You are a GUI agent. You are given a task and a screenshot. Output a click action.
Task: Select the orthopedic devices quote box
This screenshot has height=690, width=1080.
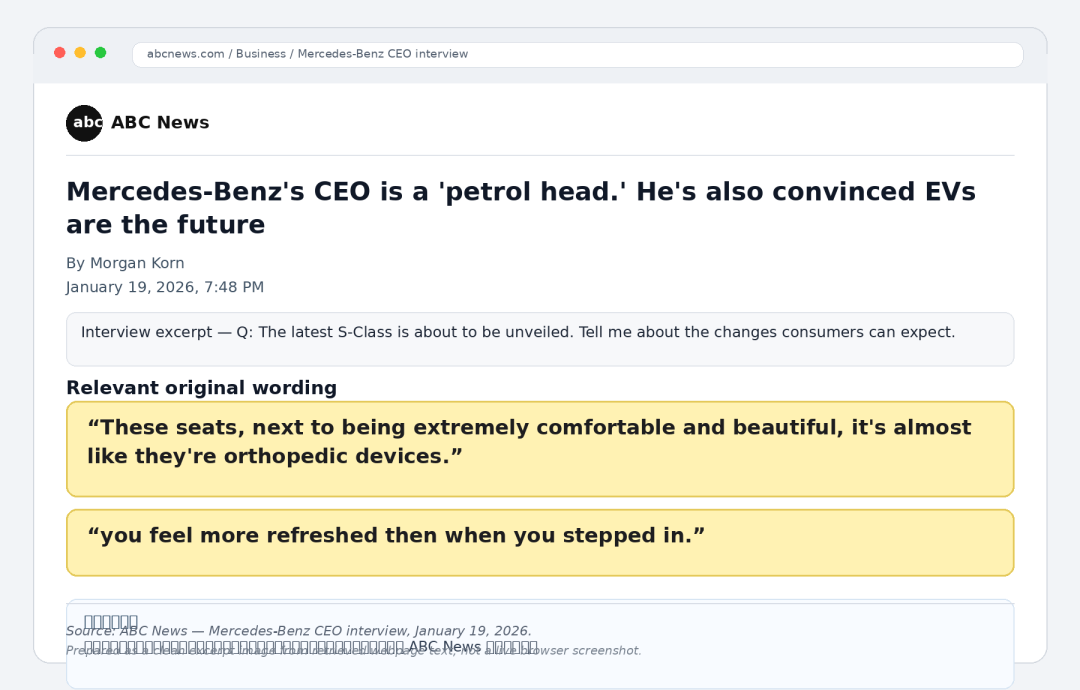[540, 449]
